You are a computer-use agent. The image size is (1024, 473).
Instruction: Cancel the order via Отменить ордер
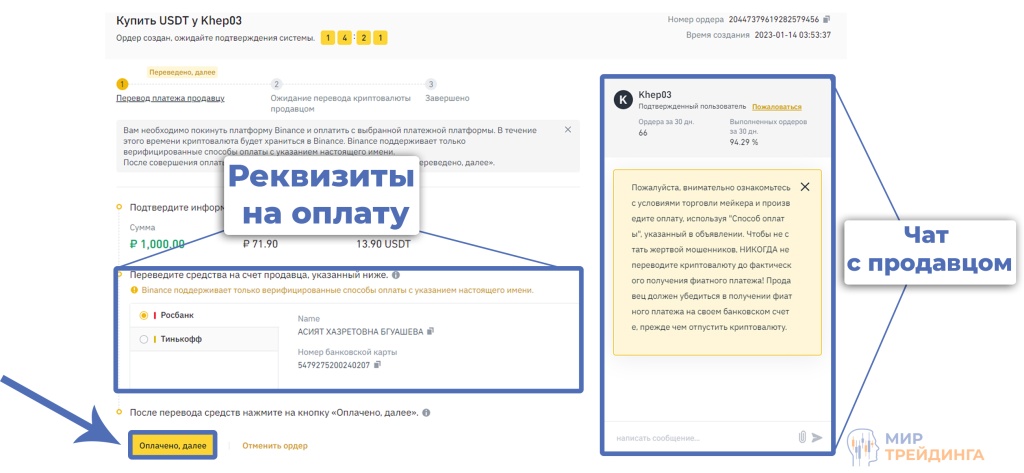click(275, 446)
